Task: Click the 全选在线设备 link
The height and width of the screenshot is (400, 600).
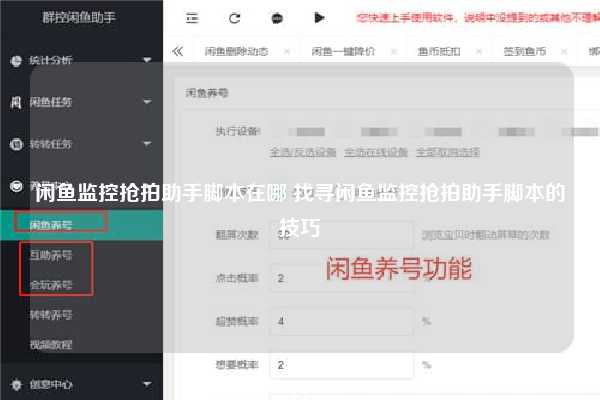Action: (x=376, y=152)
